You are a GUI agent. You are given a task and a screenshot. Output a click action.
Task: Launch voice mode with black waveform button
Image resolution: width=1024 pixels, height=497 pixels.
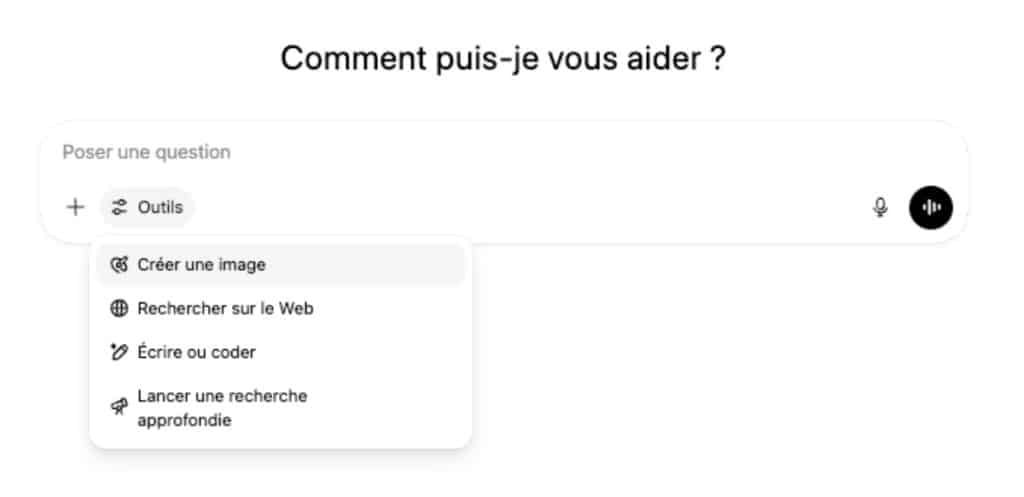tap(931, 208)
